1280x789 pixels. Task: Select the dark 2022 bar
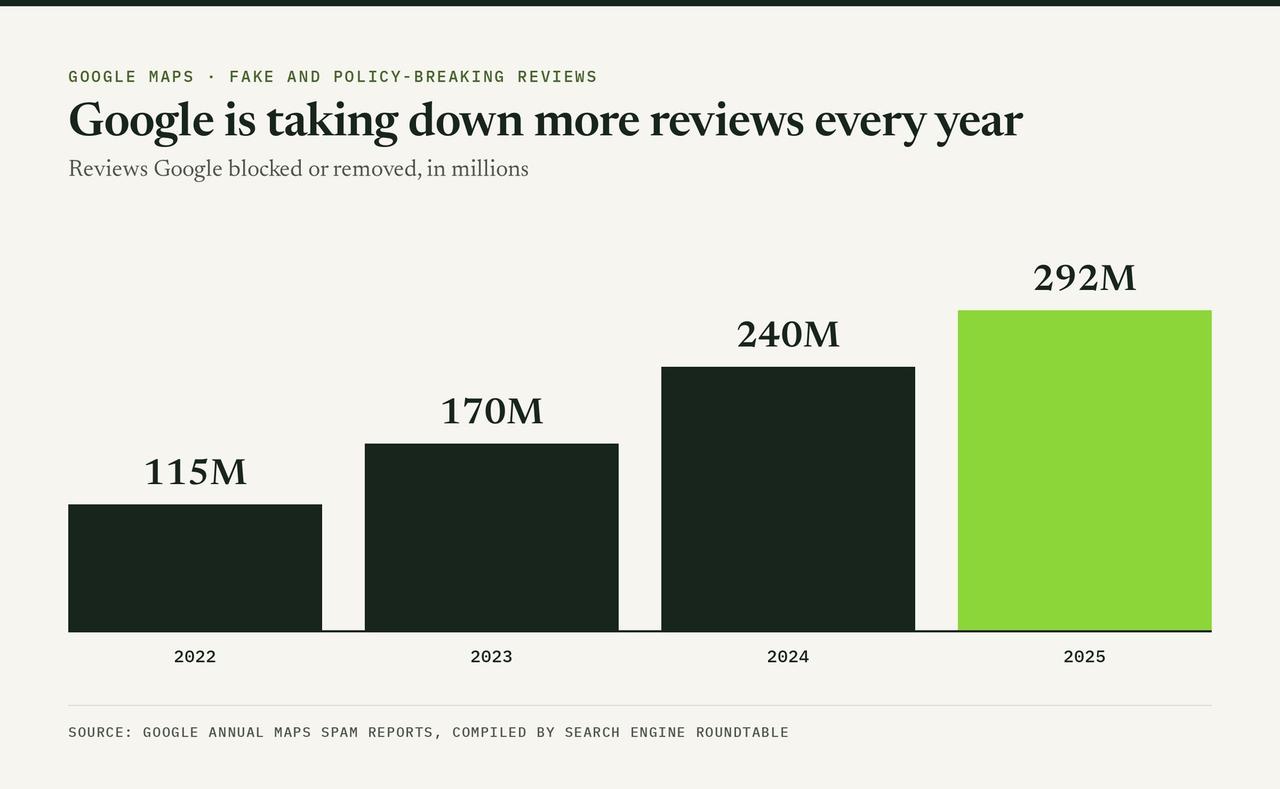195,568
